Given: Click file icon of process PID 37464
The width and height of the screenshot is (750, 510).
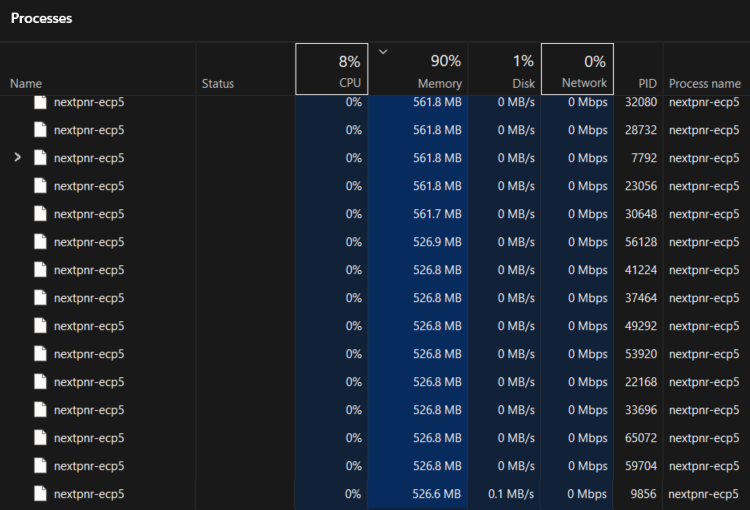Looking at the screenshot, I should (41, 298).
